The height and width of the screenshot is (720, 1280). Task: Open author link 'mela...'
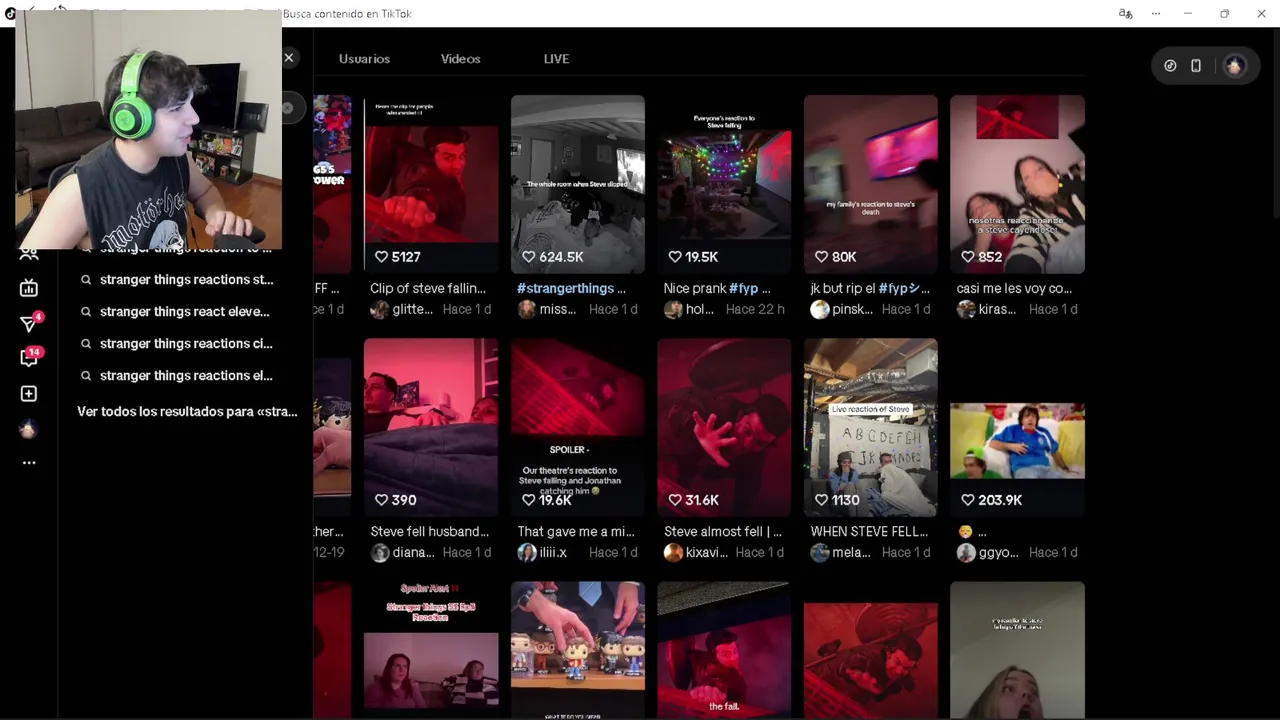(x=852, y=553)
